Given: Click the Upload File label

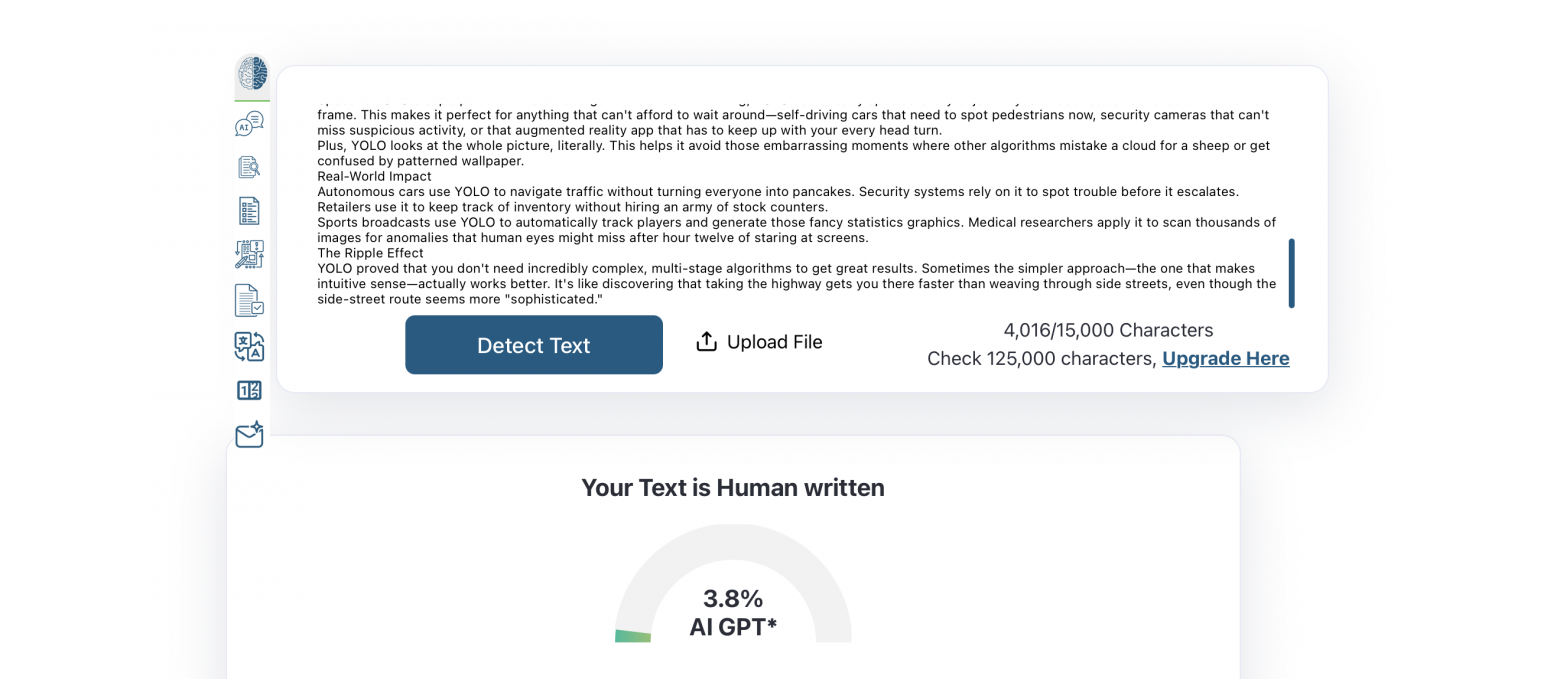Looking at the screenshot, I should click(774, 342).
